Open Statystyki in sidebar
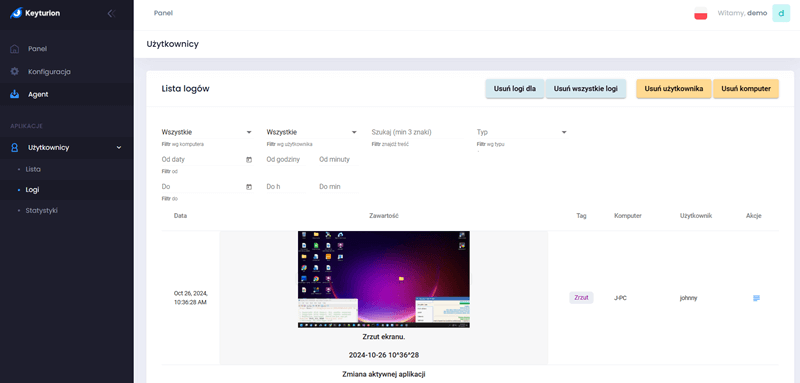Image resolution: width=800 pixels, height=383 pixels. 41,210
